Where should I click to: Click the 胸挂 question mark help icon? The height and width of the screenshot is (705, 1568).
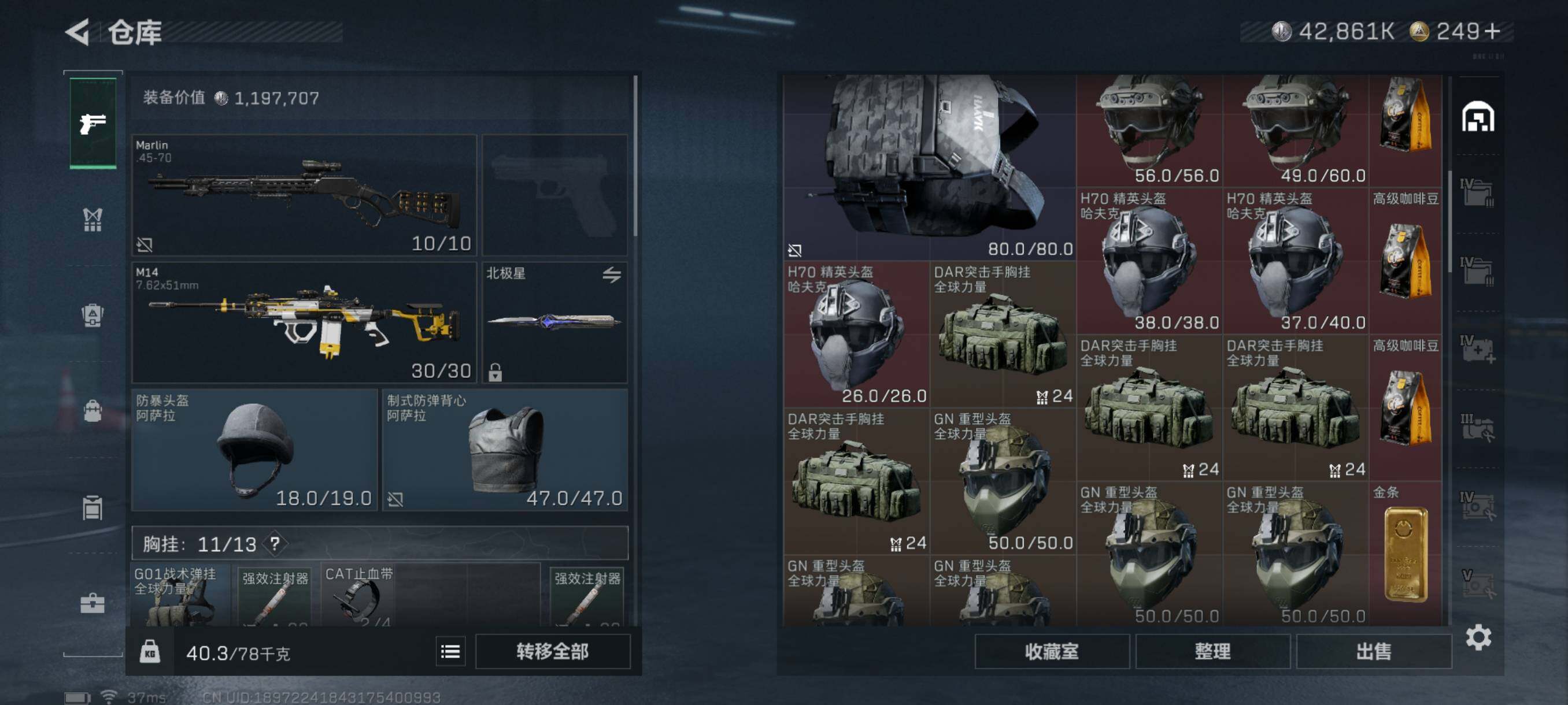click(x=275, y=543)
